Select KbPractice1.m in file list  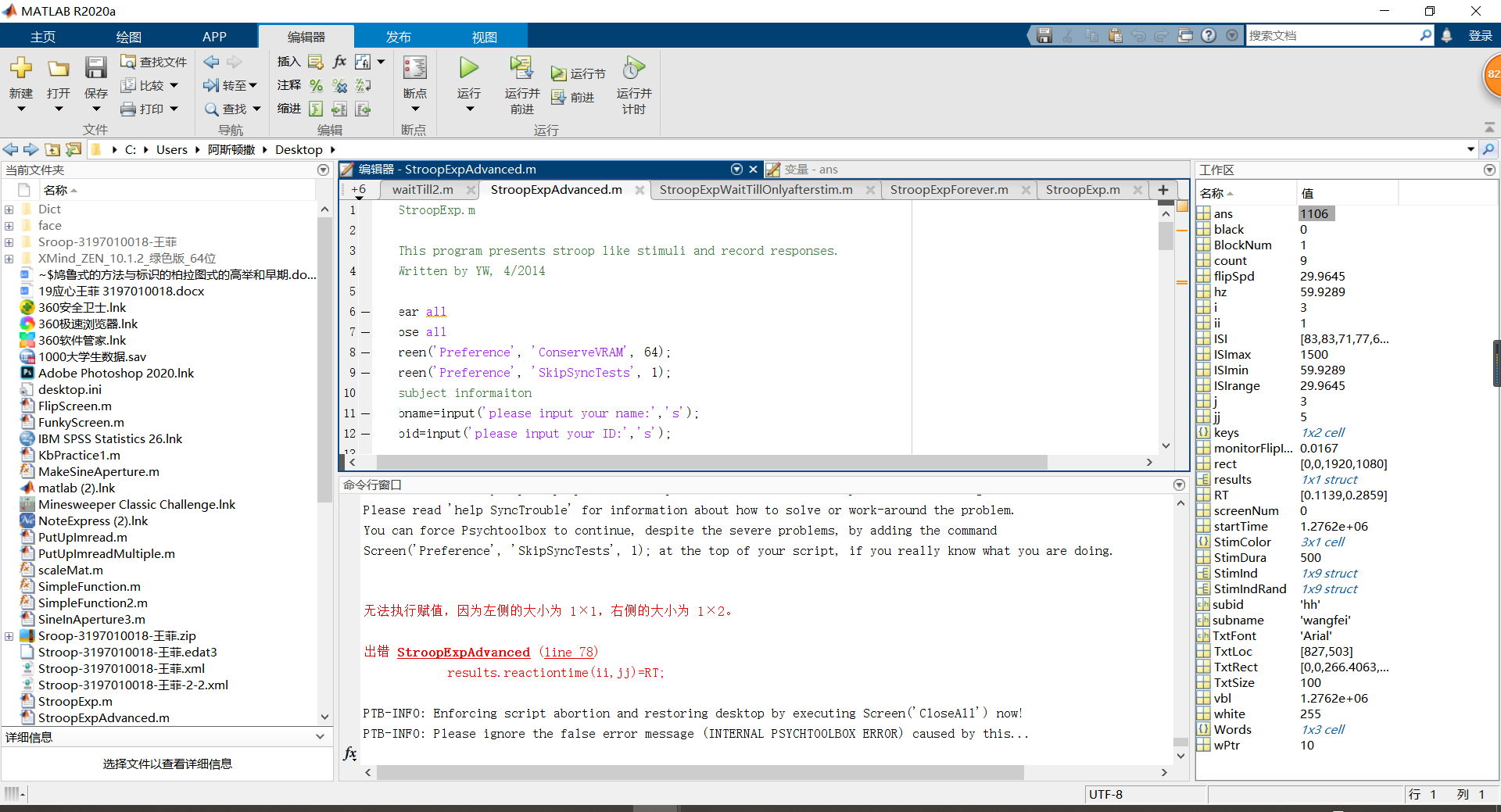tap(79, 455)
